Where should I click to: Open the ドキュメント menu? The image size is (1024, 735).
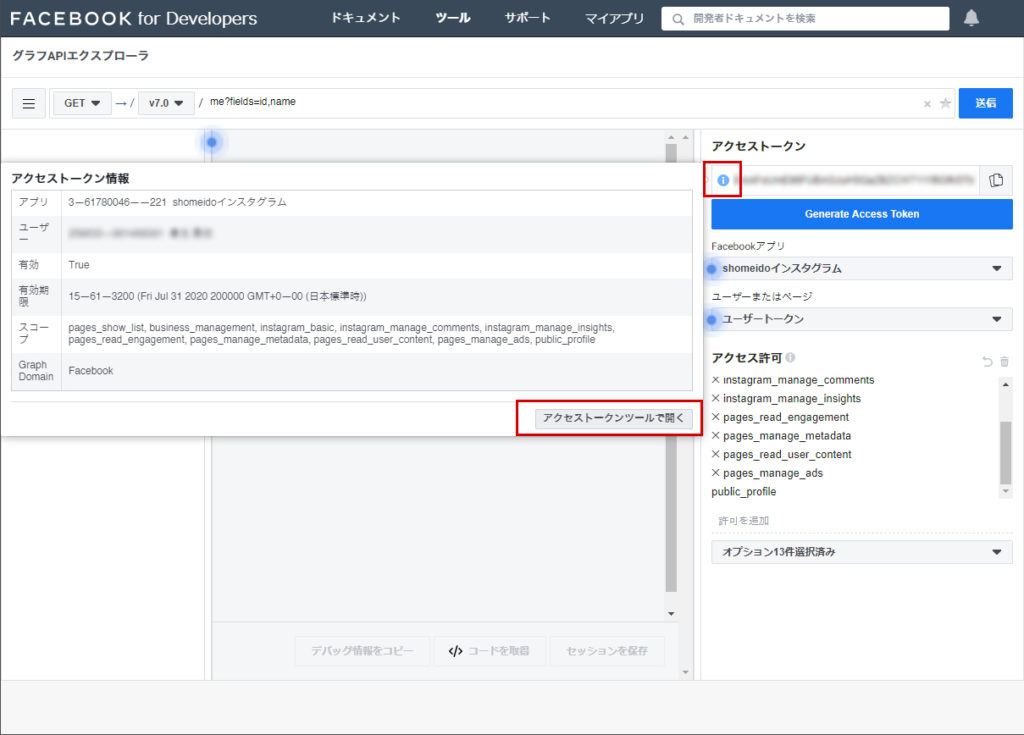tap(365, 18)
